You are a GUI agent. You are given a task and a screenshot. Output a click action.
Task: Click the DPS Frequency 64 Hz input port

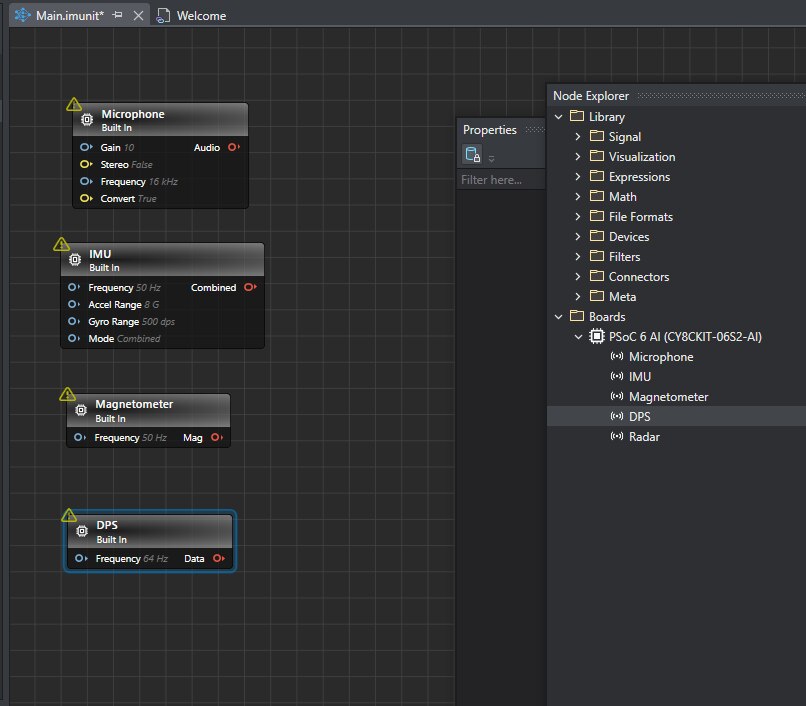81,558
